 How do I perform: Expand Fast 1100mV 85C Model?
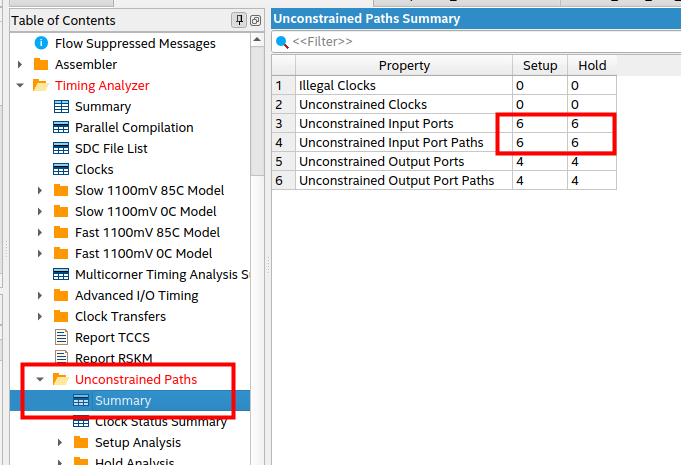(x=40, y=232)
